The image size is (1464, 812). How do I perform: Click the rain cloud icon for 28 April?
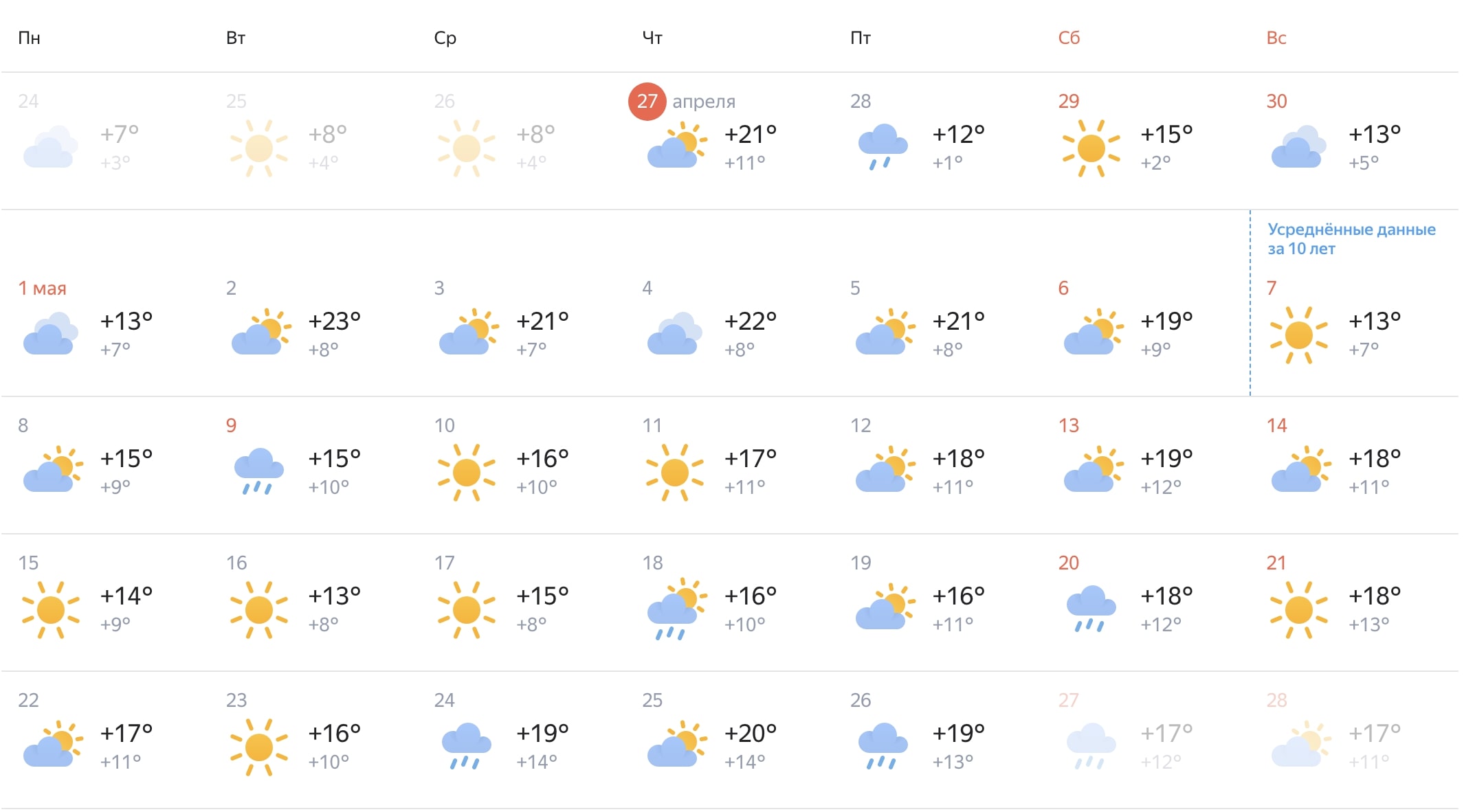(883, 147)
